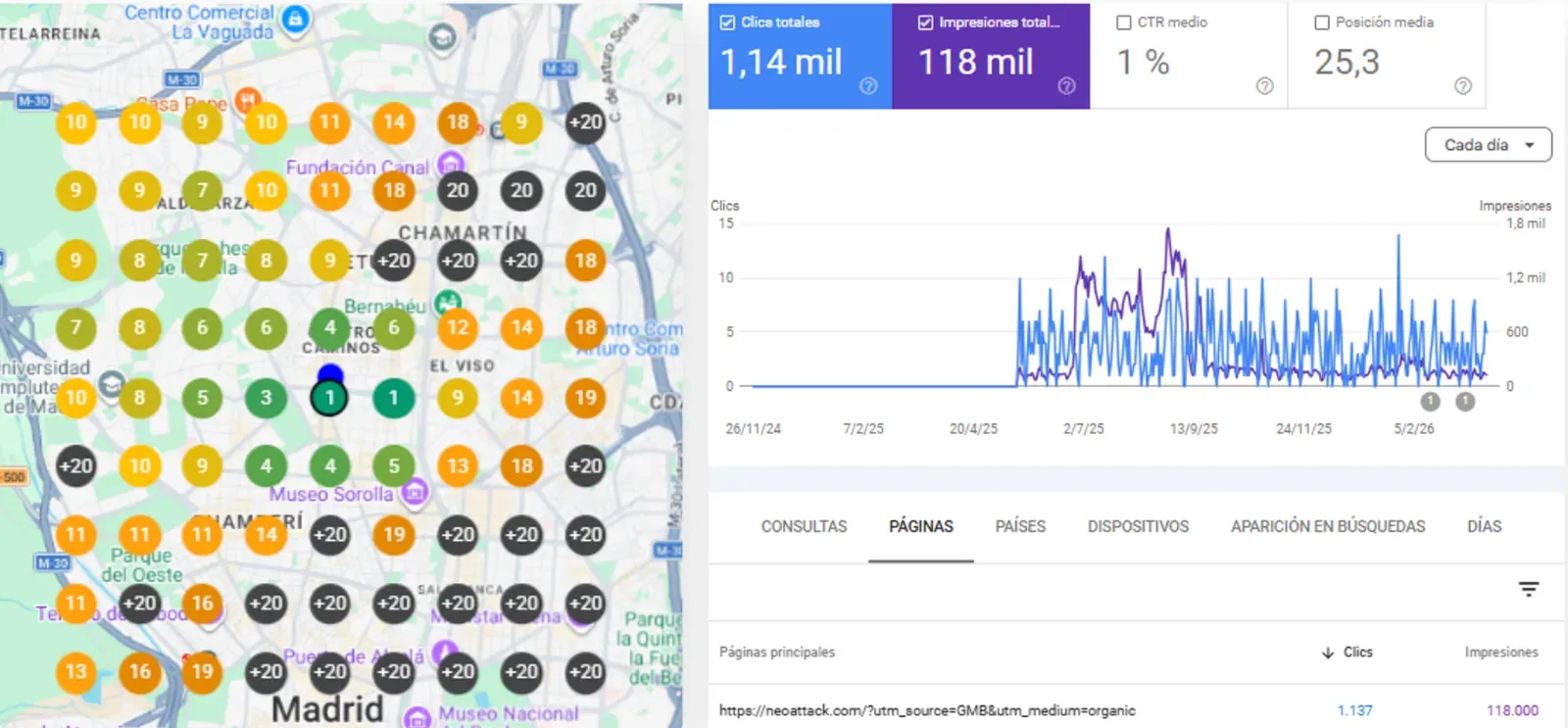Switch to the DÍAS tab

click(x=1484, y=526)
